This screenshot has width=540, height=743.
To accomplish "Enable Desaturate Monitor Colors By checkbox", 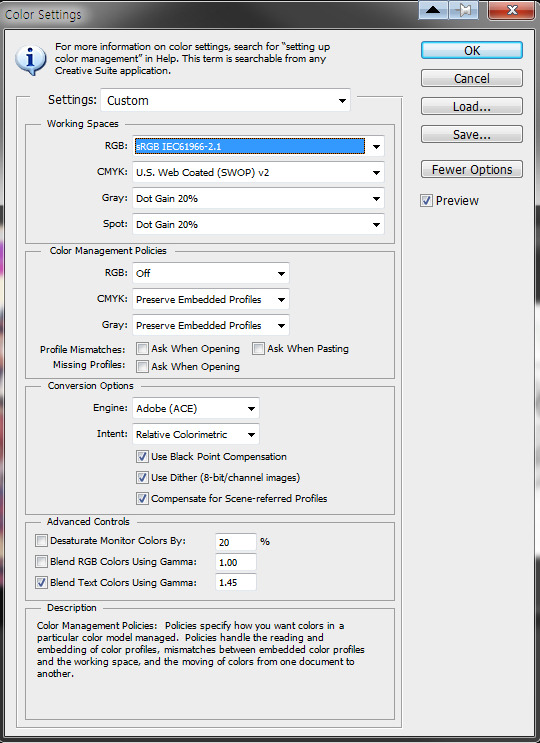I will [x=42, y=541].
